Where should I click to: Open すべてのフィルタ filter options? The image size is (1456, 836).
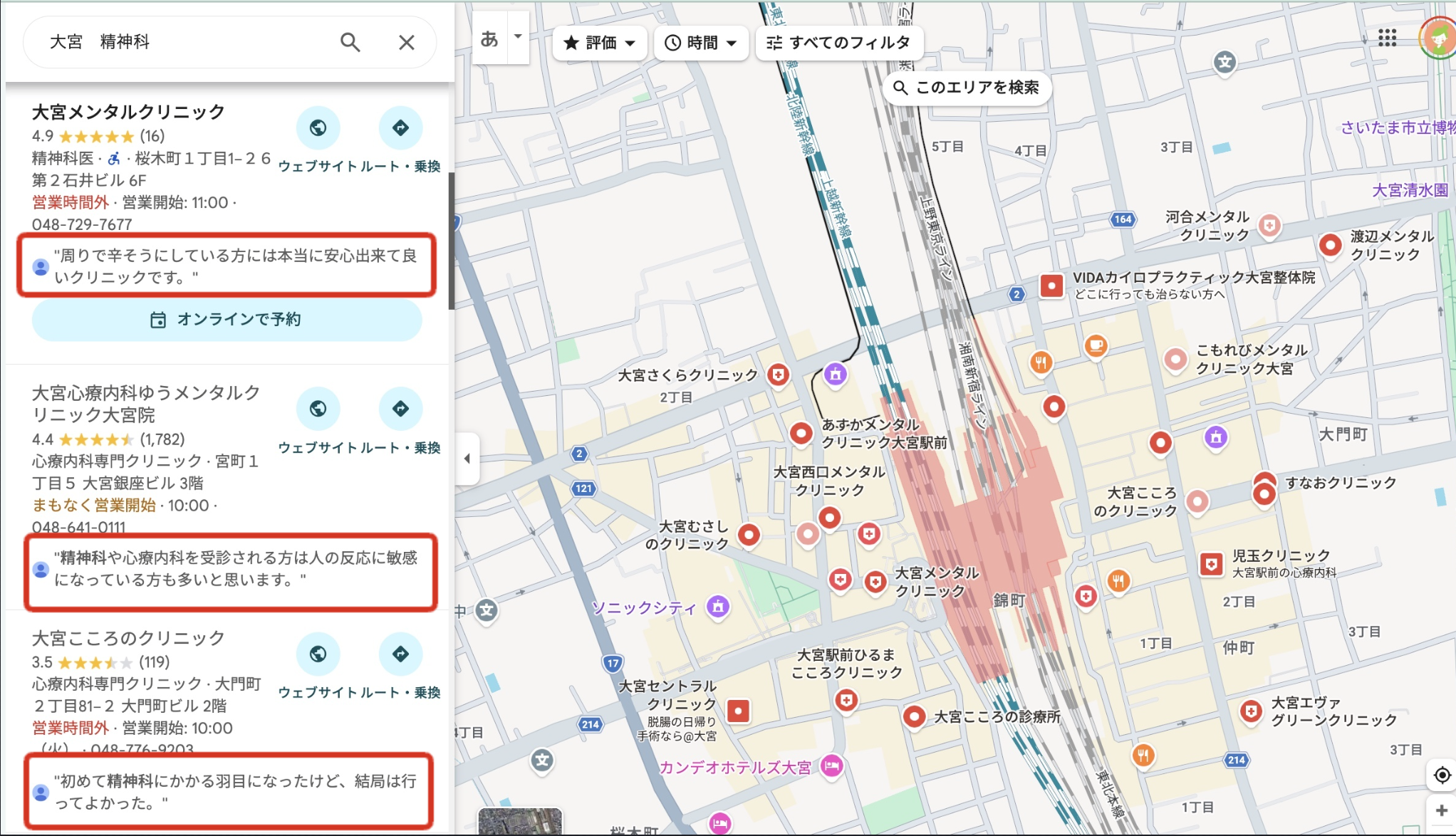point(839,43)
